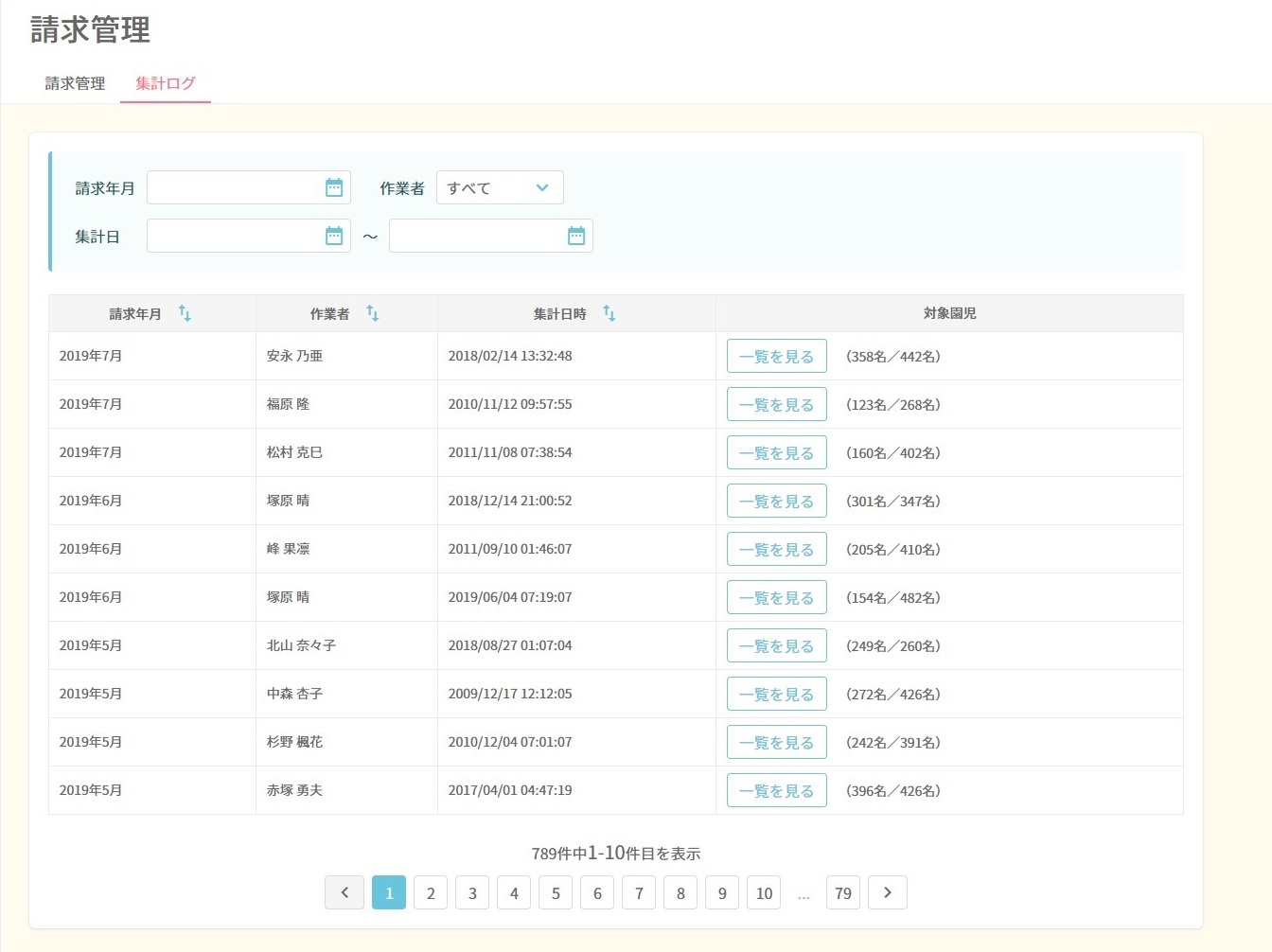Click worker name 安永 乃亜
Viewport: 1272px width, 952px height.
(x=294, y=356)
